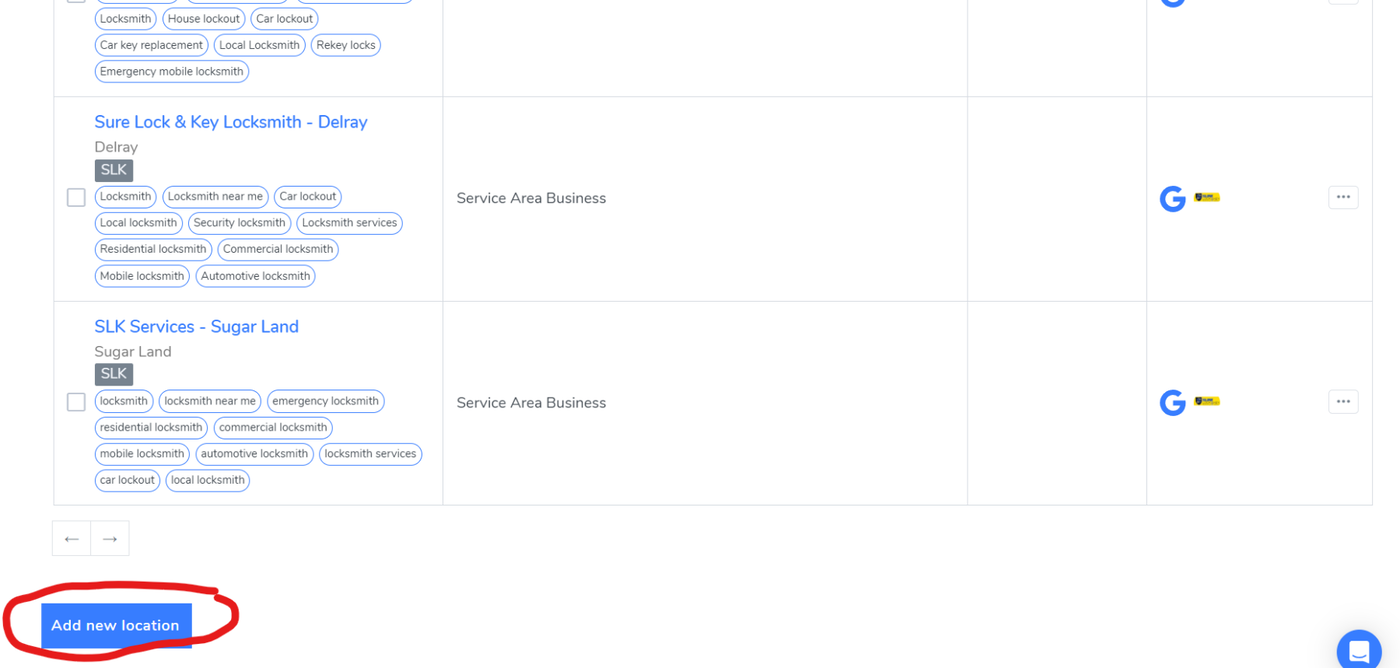Select the Sure Lock & Key Delray checkbox
Image resolution: width=1400 pixels, height=668 pixels.
[x=76, y=198]
